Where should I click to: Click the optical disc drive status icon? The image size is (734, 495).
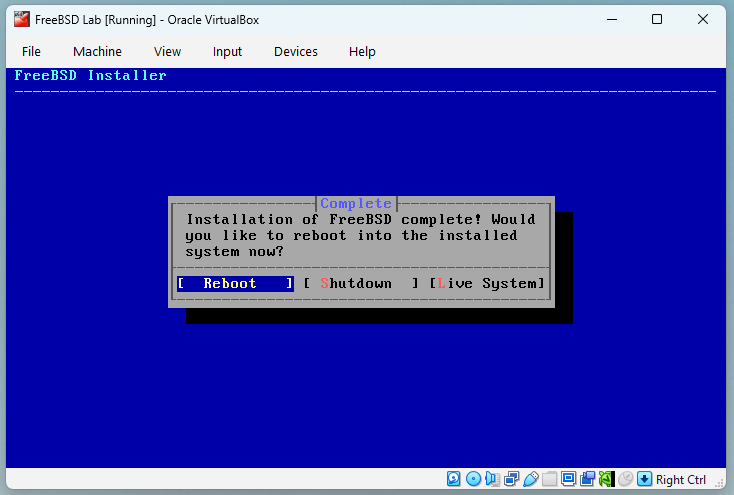(473, 479)
